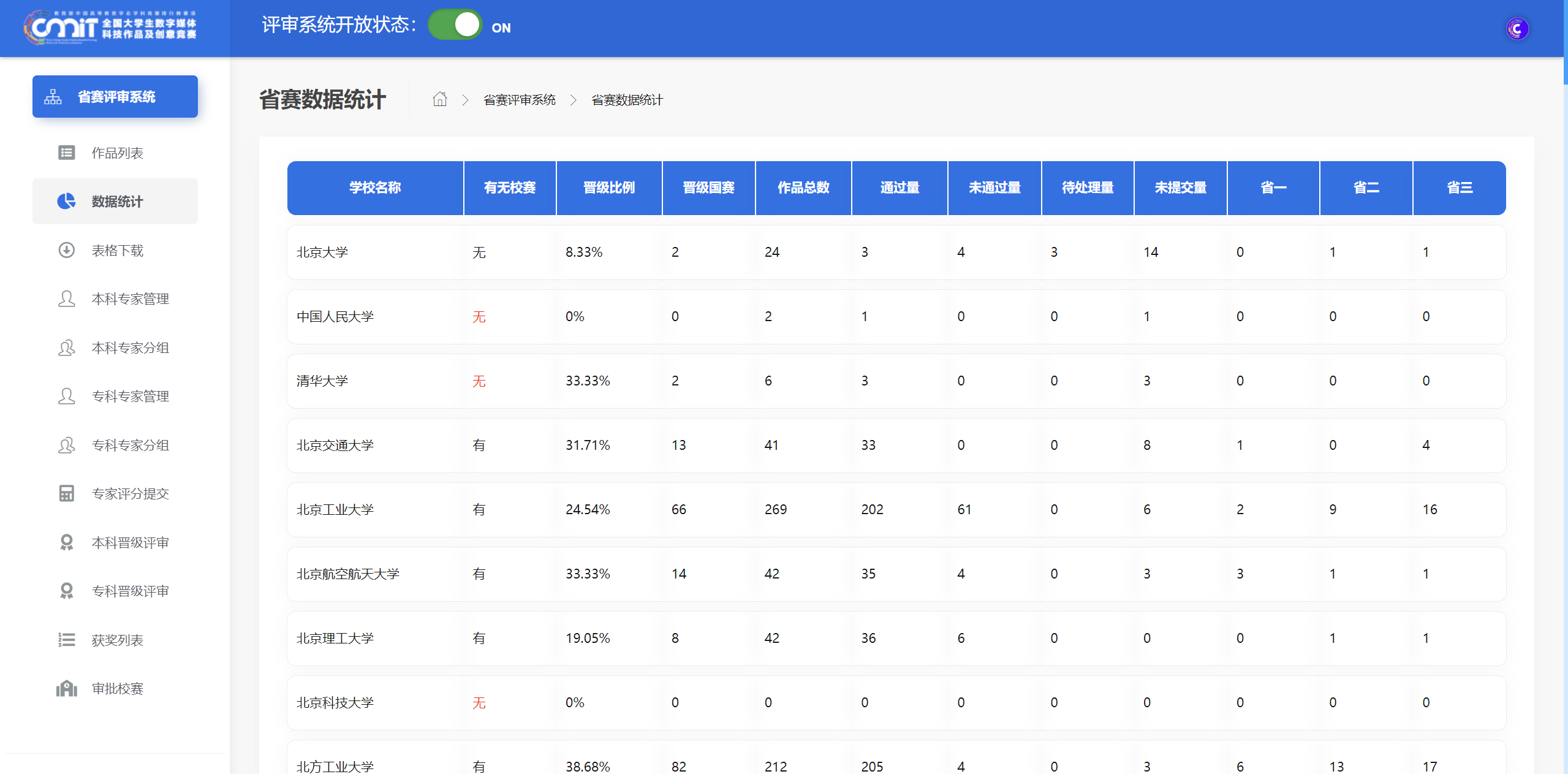This screenshot has width=1568, height=774.
Task: Click the home icon in breadcrumb
Action: [439, 99]
